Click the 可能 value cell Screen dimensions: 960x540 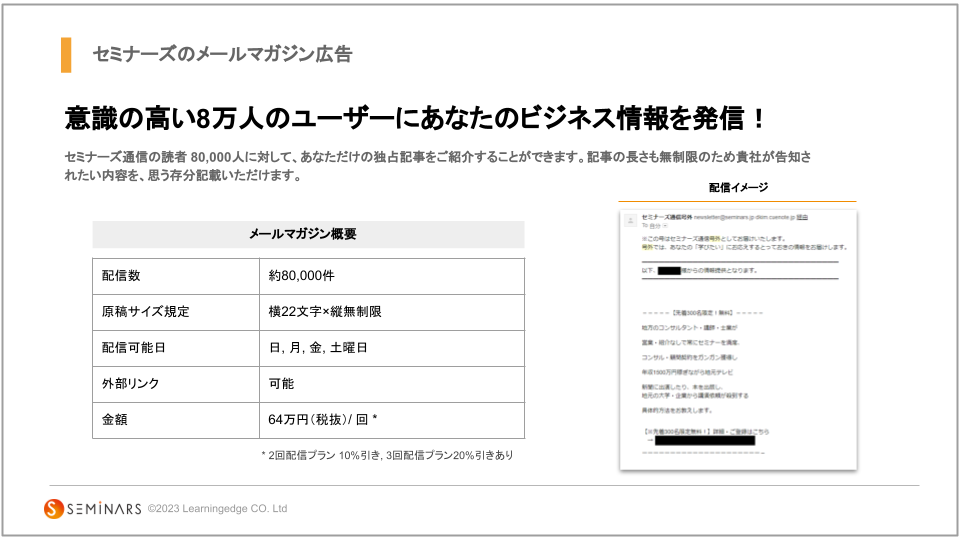point(392,384)
